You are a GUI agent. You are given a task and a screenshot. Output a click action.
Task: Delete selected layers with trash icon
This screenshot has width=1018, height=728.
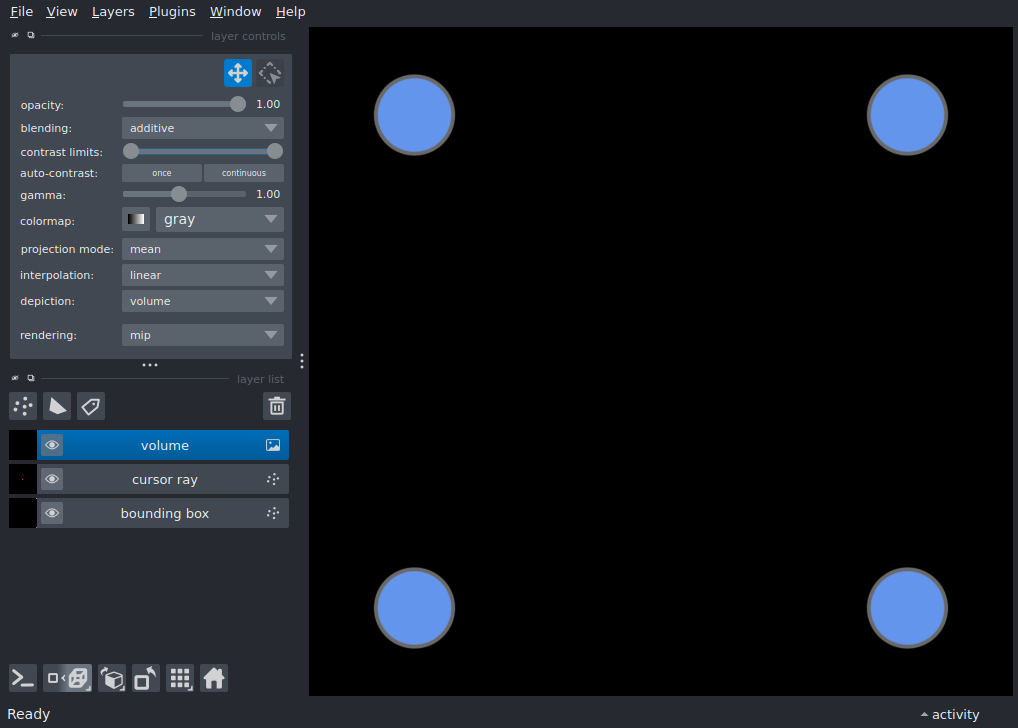click(x=277, y=406)
